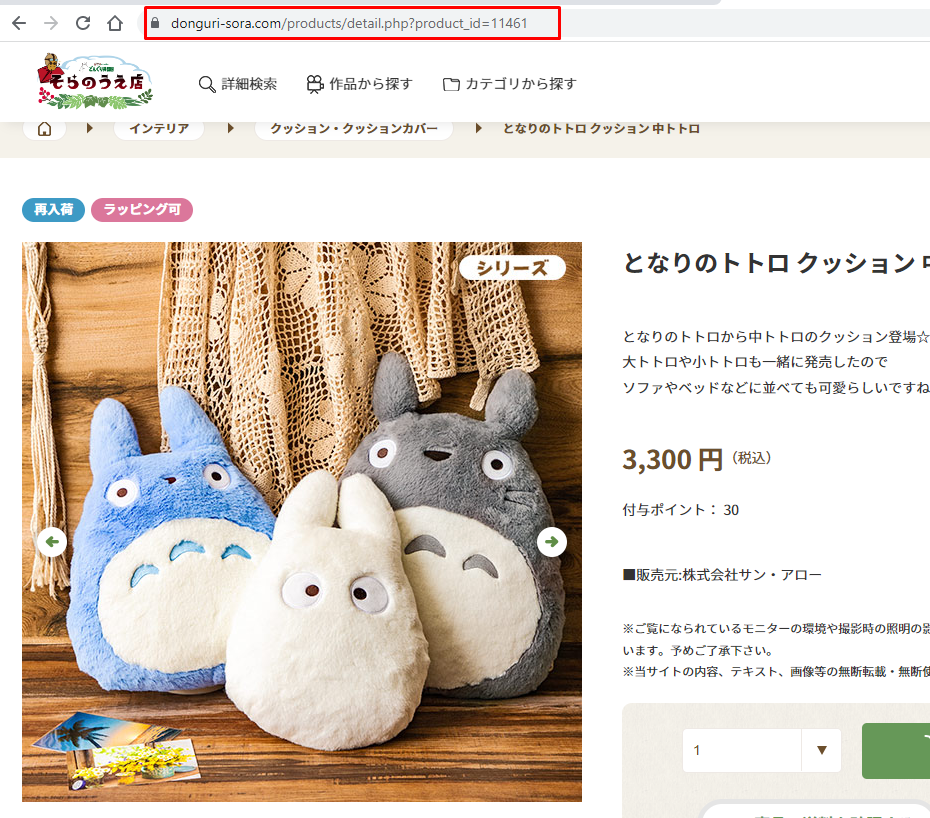Click the ラッピング可 tag badge
The image size is (930, 818).
(x=142, y=209)
